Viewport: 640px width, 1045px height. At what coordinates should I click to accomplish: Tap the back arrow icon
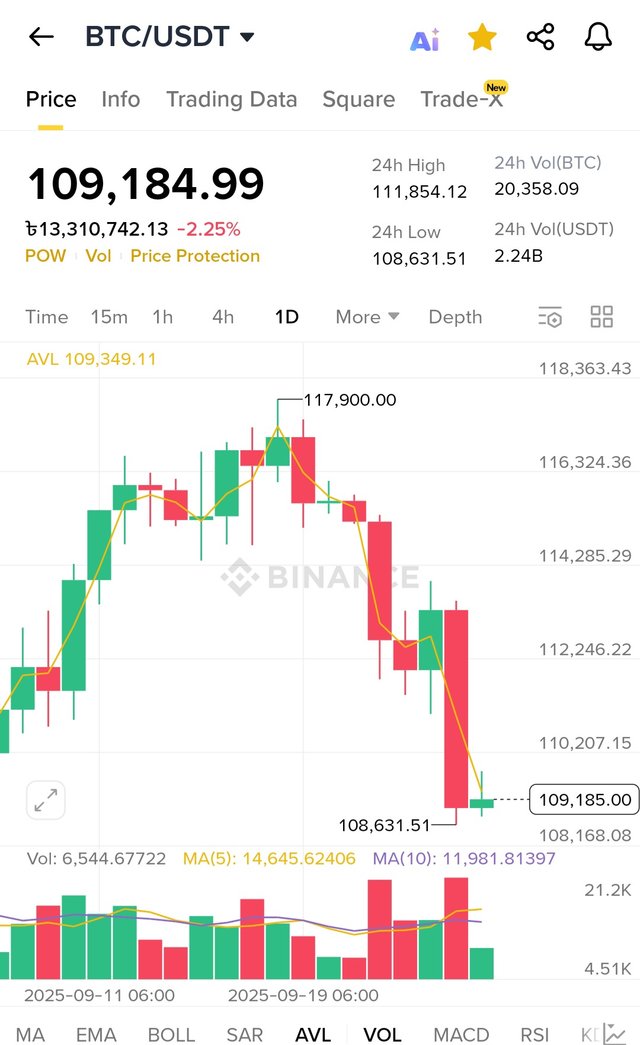click(x=41, y=38)
